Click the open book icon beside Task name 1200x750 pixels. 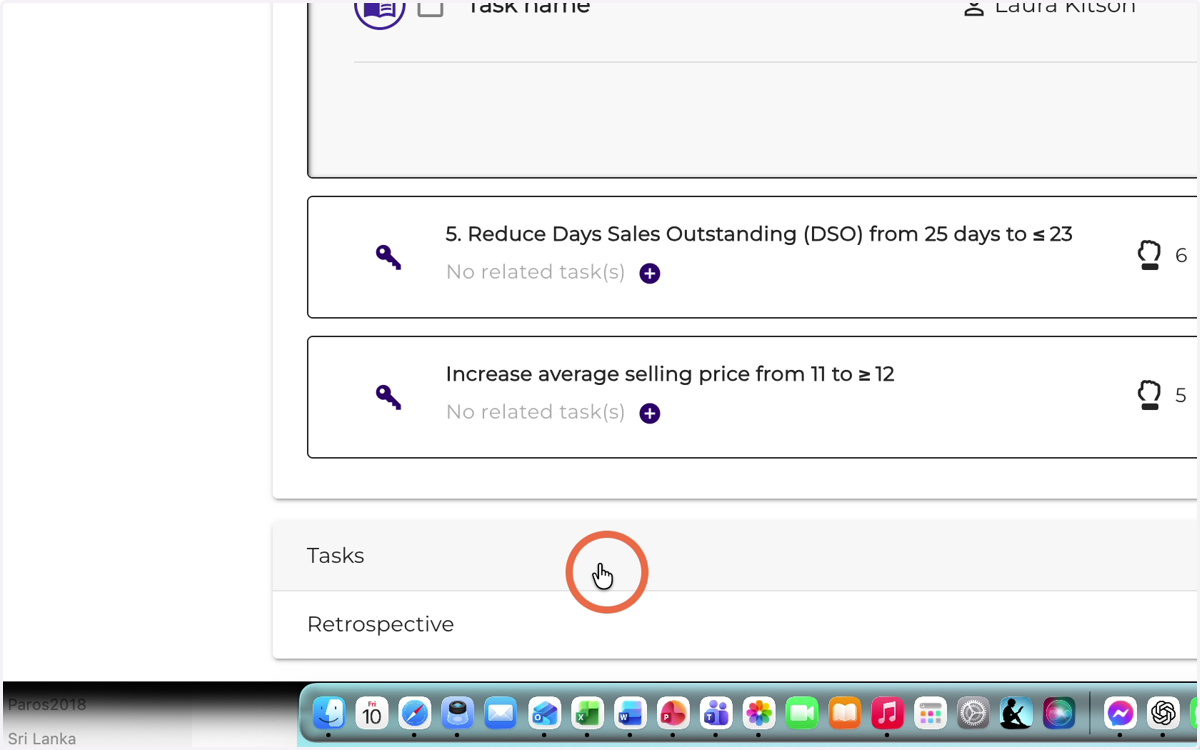[x=380, y=10]
